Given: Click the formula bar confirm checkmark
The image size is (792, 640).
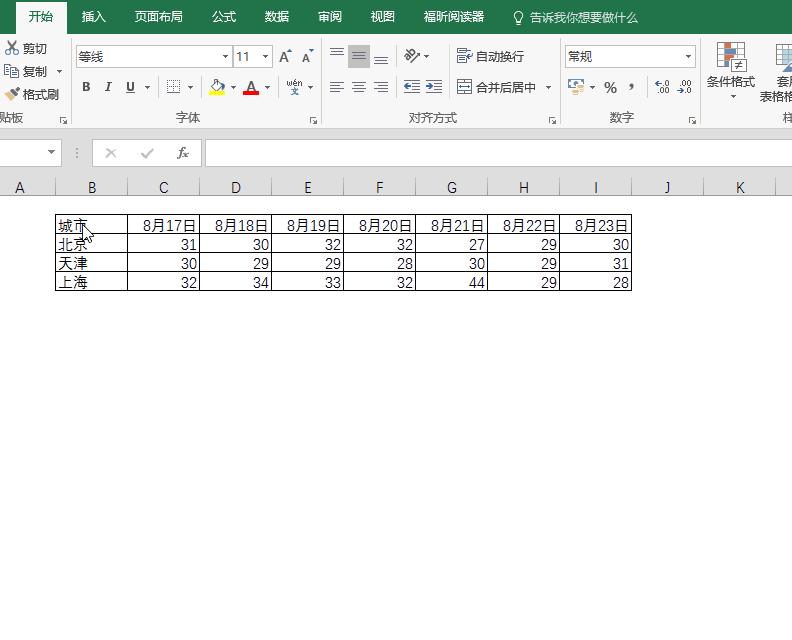Looking at the screenshot, I should pyautogui.click(x=147, y=153).
